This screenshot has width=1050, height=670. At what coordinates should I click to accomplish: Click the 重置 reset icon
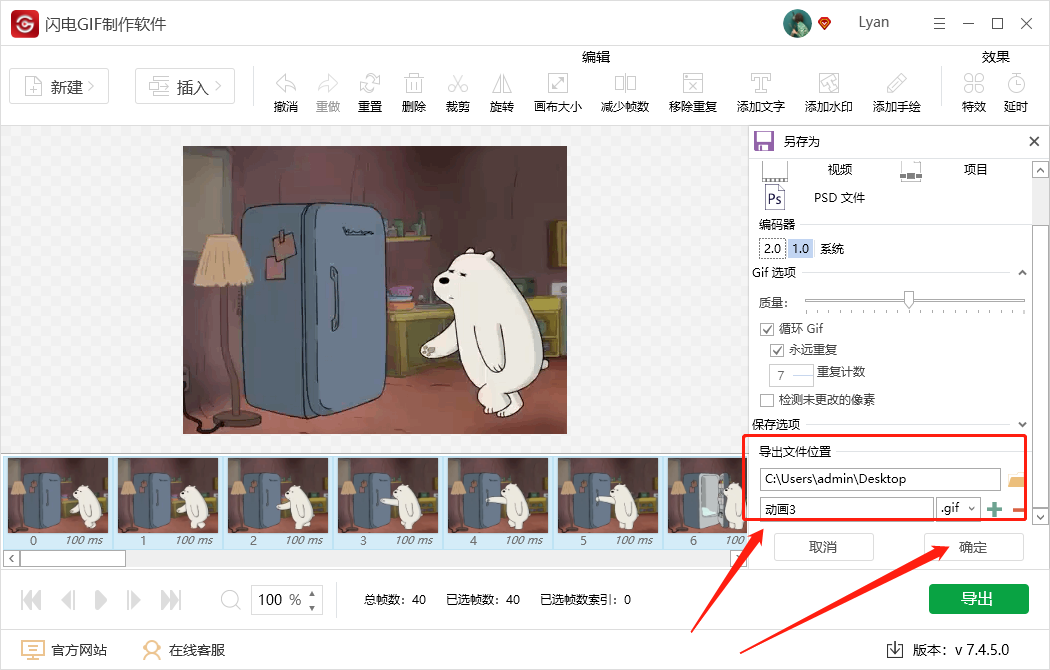370,84
